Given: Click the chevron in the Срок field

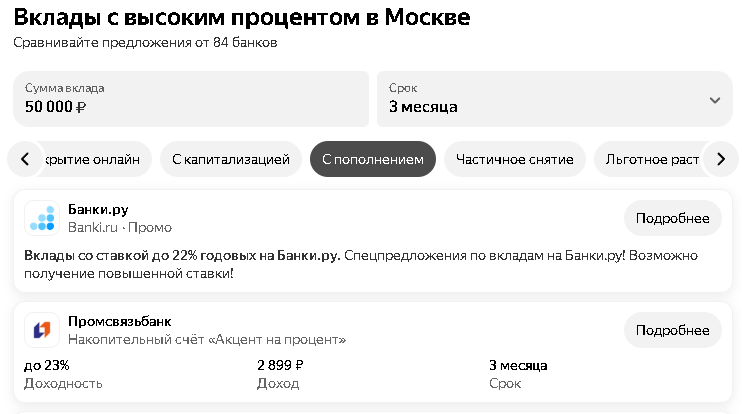Looking at the screenshot, I should click(x=715, y=99).
